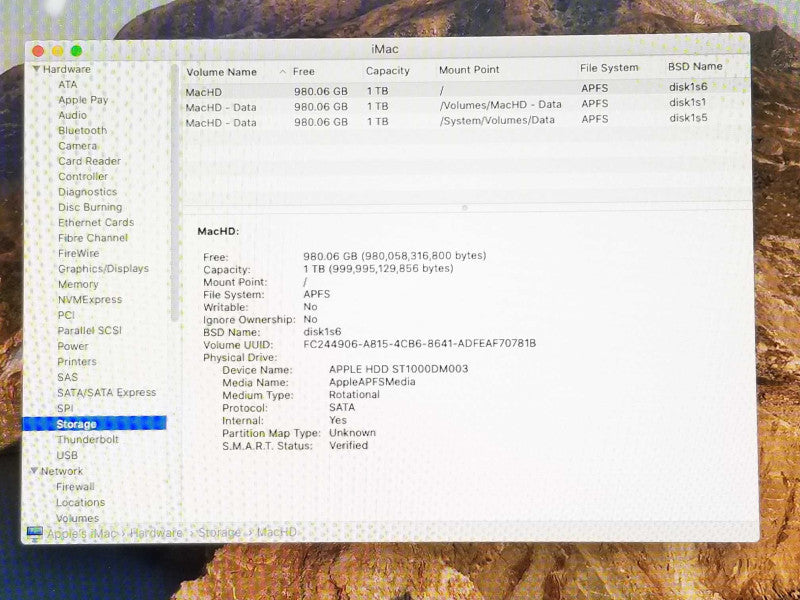Select SPI in the sidebar
The width and height of the screenshot is (800, 600).
[x=65, y=408]
